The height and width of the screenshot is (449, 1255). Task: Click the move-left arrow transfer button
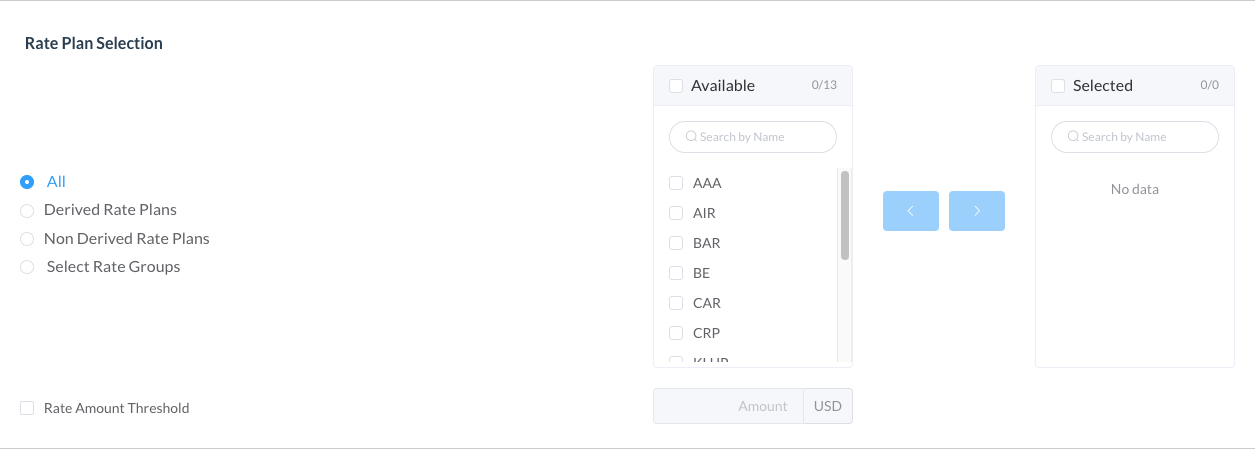click(910, 211)
